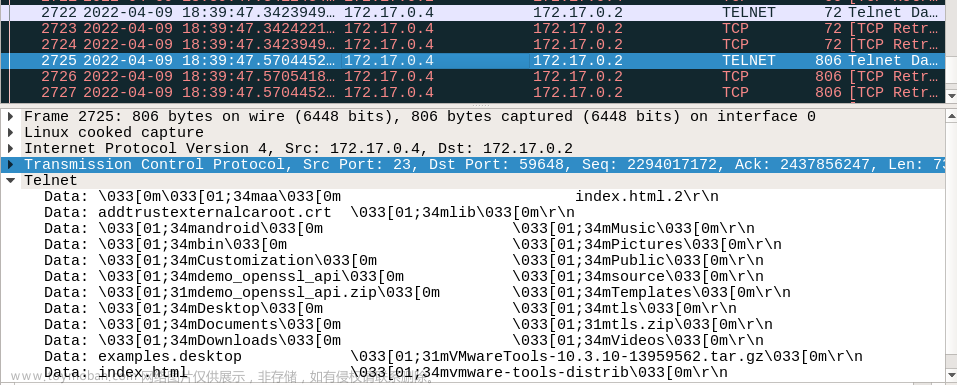Click length 806 of packet 2726
957x385 pixels.
[828, 76]
